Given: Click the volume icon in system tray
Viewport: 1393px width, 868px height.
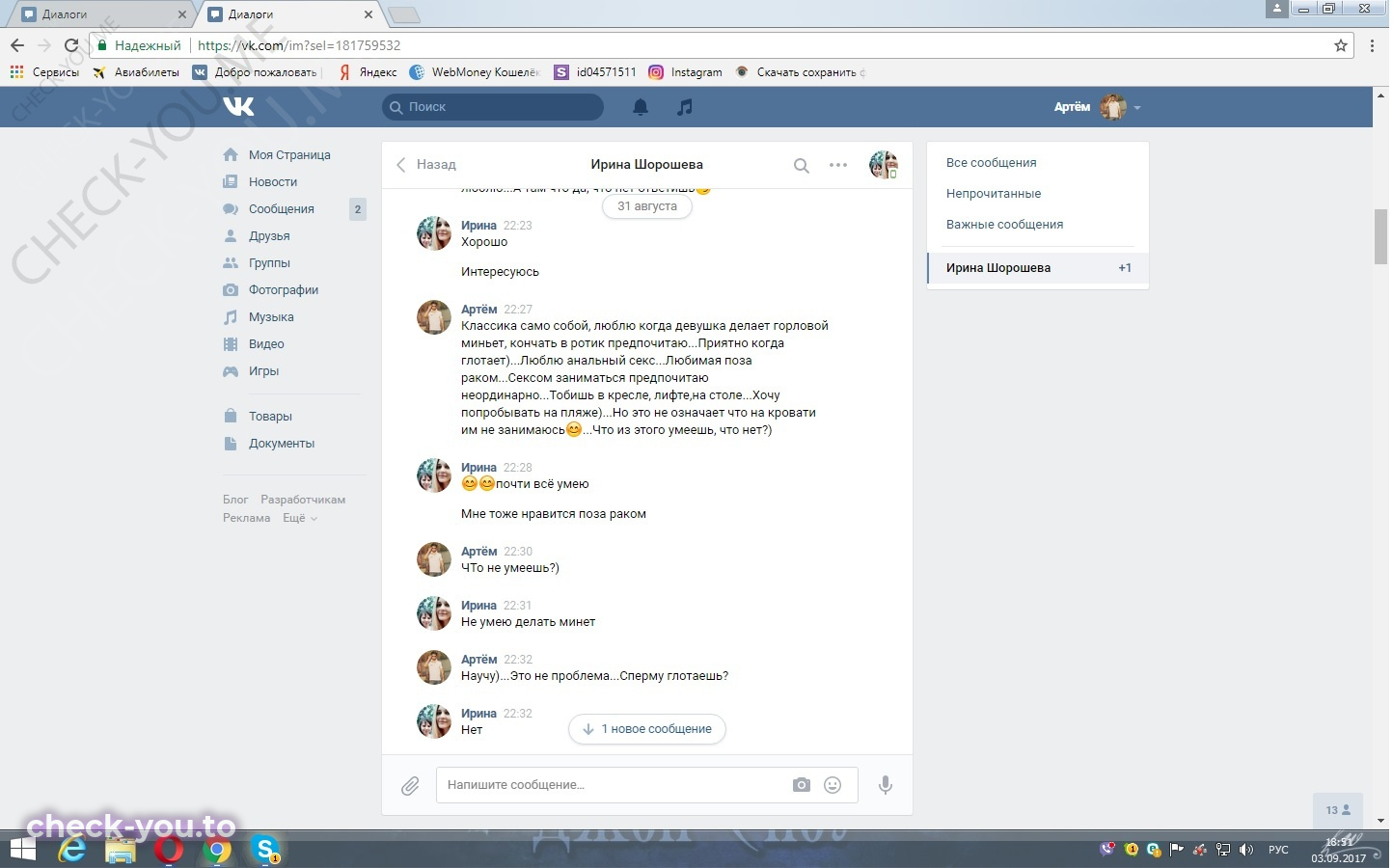Looking at the screenshot, I should [x=1245, y=850].
